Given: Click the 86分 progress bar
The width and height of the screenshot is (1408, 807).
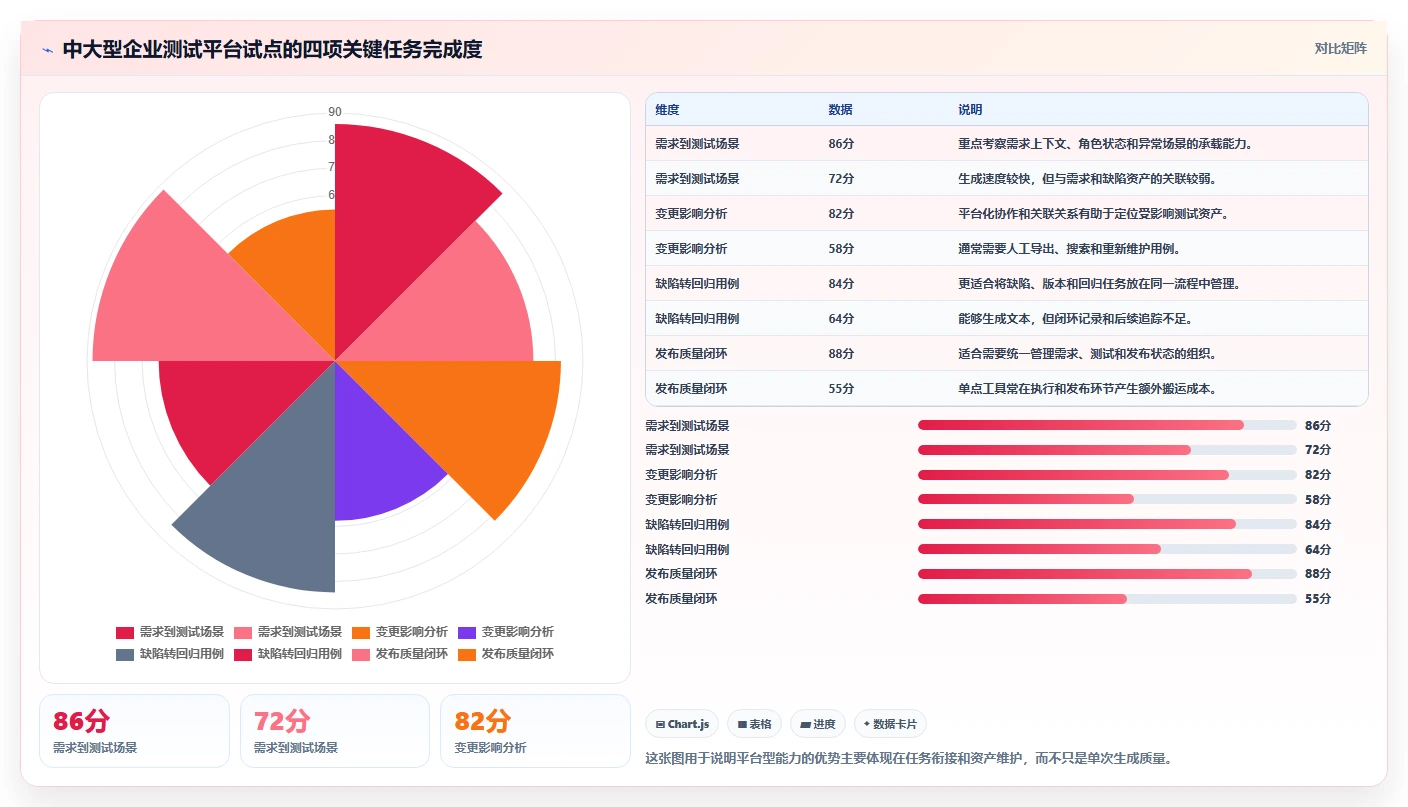Looking at the screenshot, I should click(x=1107, y=425).
